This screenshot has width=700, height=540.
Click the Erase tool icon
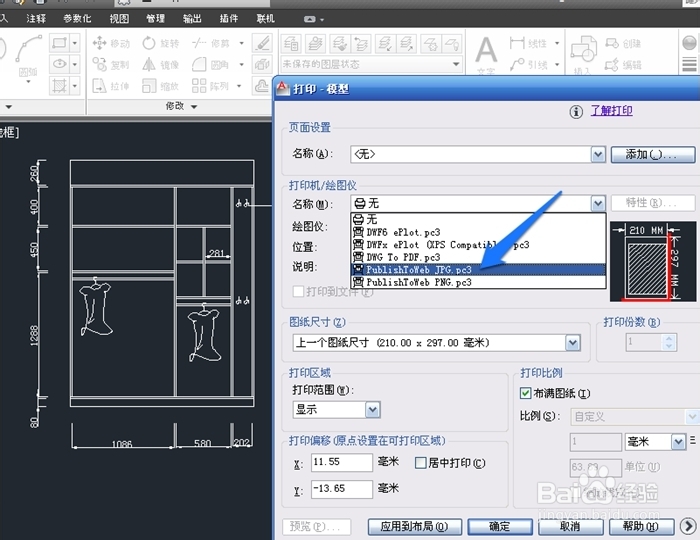pyautogui.click(x=262, y=43)
